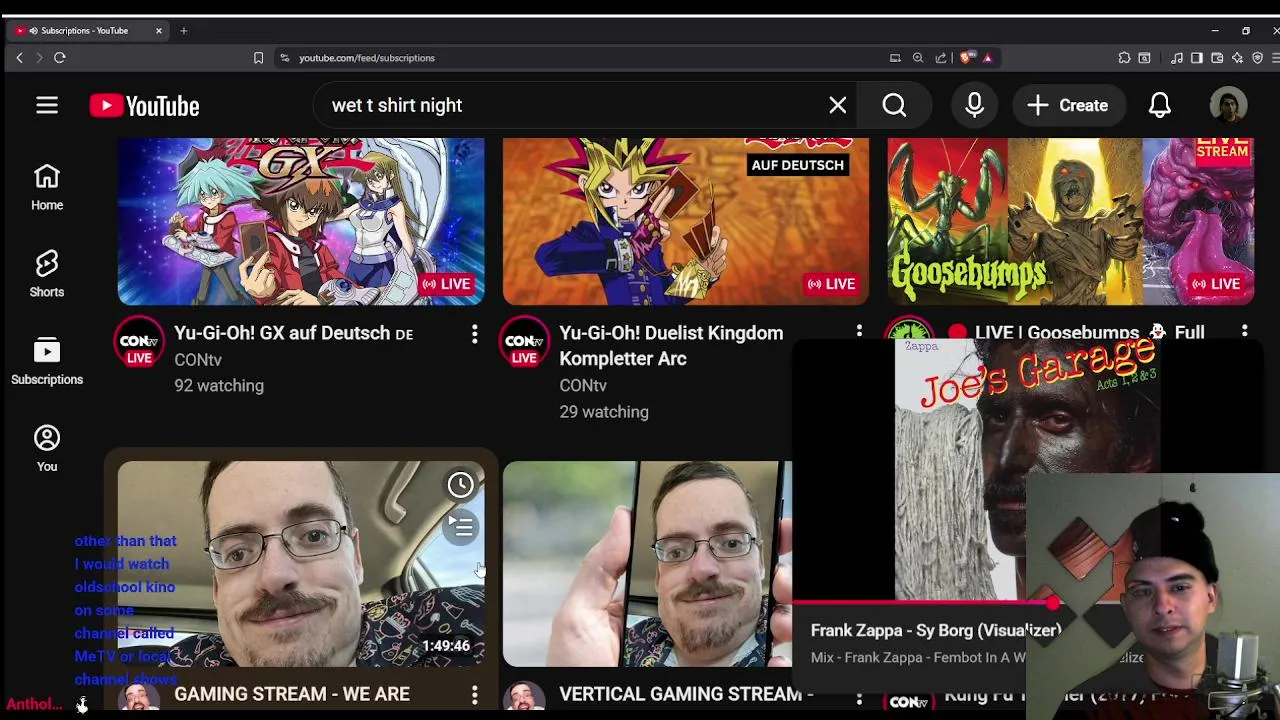Open the Brave VPN shield icon
The height and width of the screenshot is (720, 1280).
click(x=1257, y=58)
